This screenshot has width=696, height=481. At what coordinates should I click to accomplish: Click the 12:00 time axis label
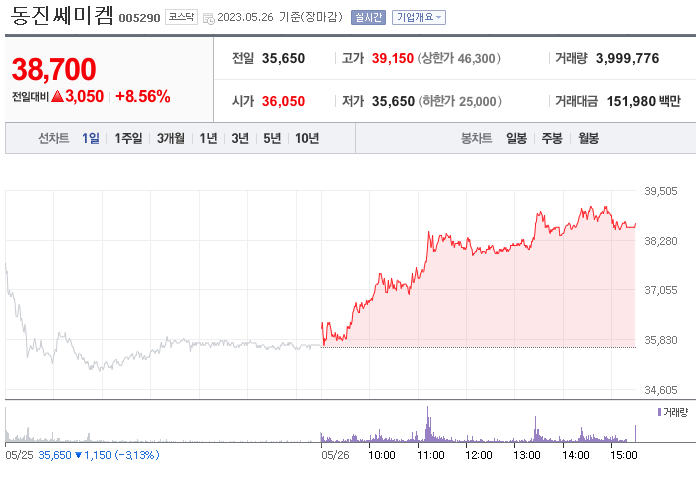pyautogui.click(x=478, y=455)
